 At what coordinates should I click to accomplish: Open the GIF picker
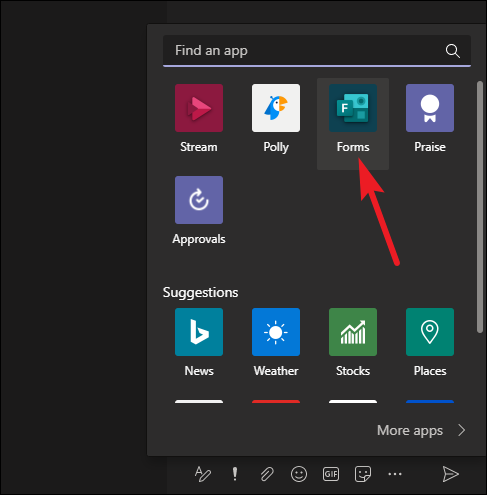331,474
